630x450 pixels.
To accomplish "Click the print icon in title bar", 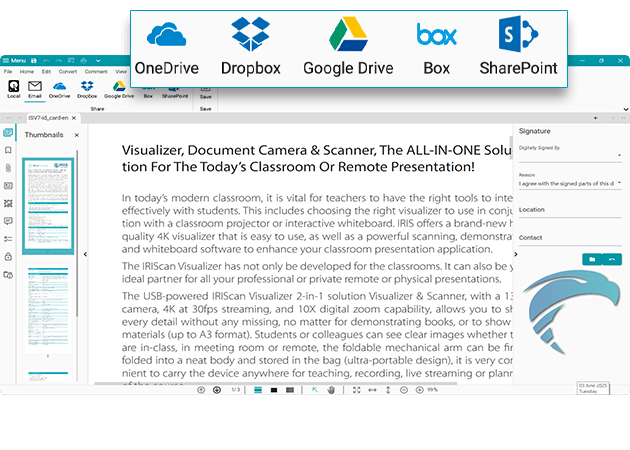I will tap(84, 61).
